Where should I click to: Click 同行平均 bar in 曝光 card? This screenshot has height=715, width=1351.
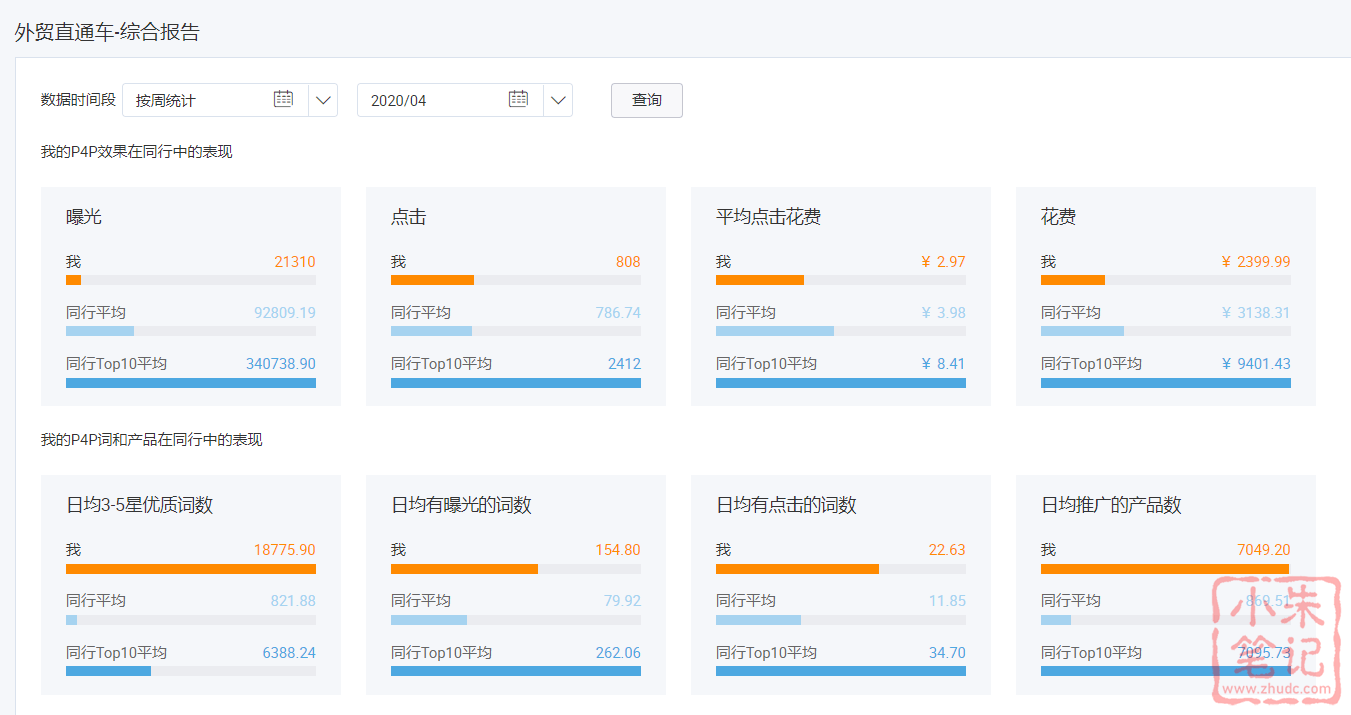[x=100, y=331]
